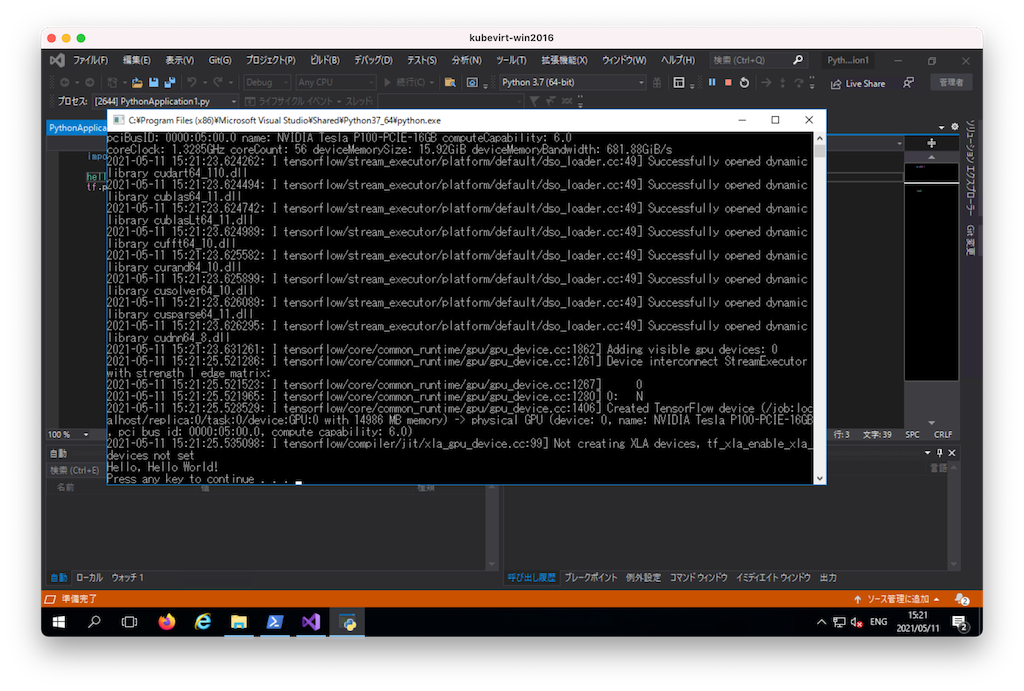Open the Debug configuration dropdown
The height and width of the screenshot is (691, 1024).
[x=266, y=82]
